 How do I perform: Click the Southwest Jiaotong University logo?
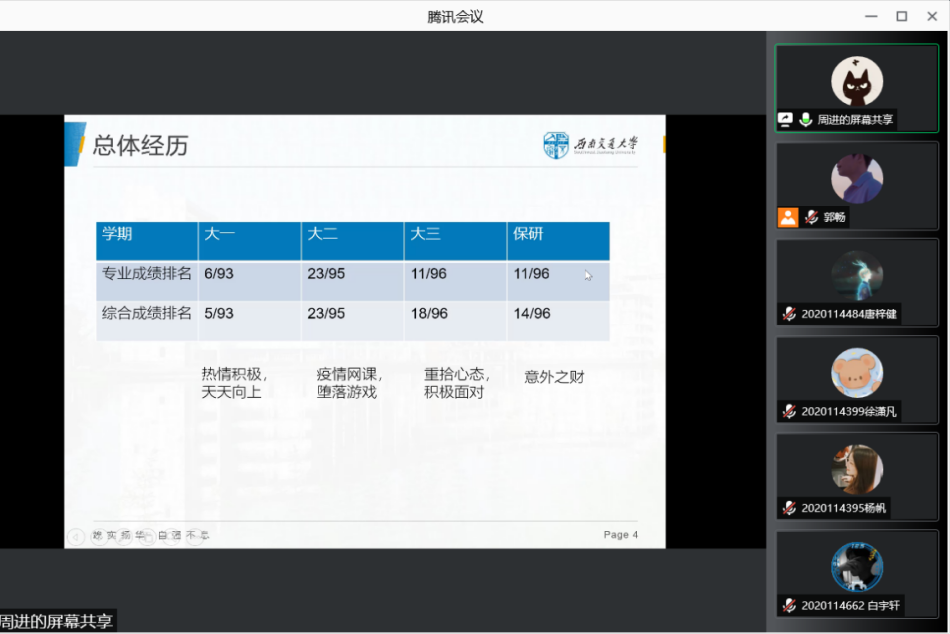pyautogui.click(x=590, y=145)
